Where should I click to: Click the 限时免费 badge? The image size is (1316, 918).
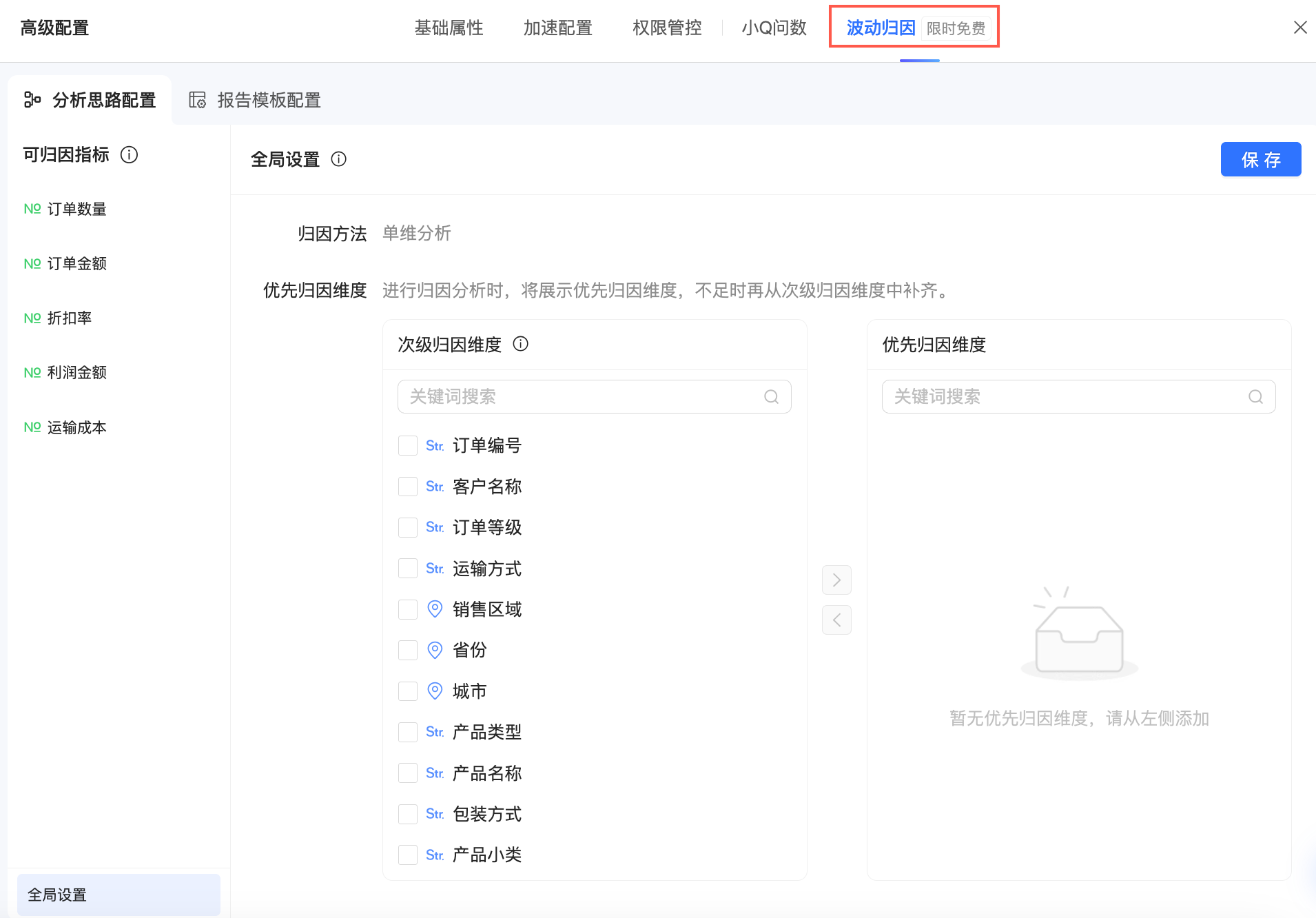(956, 28)
